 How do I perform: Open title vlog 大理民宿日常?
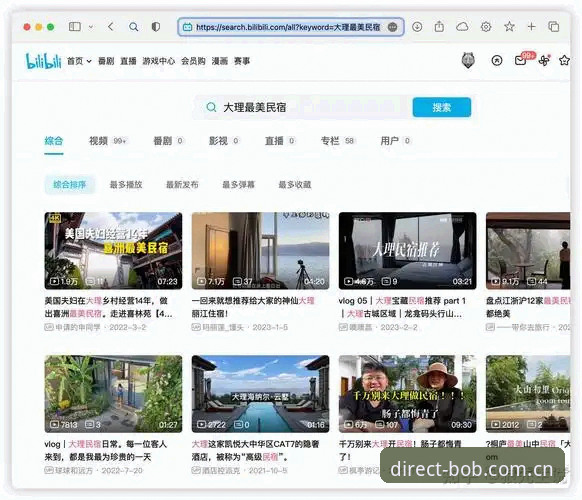point(106,451)
